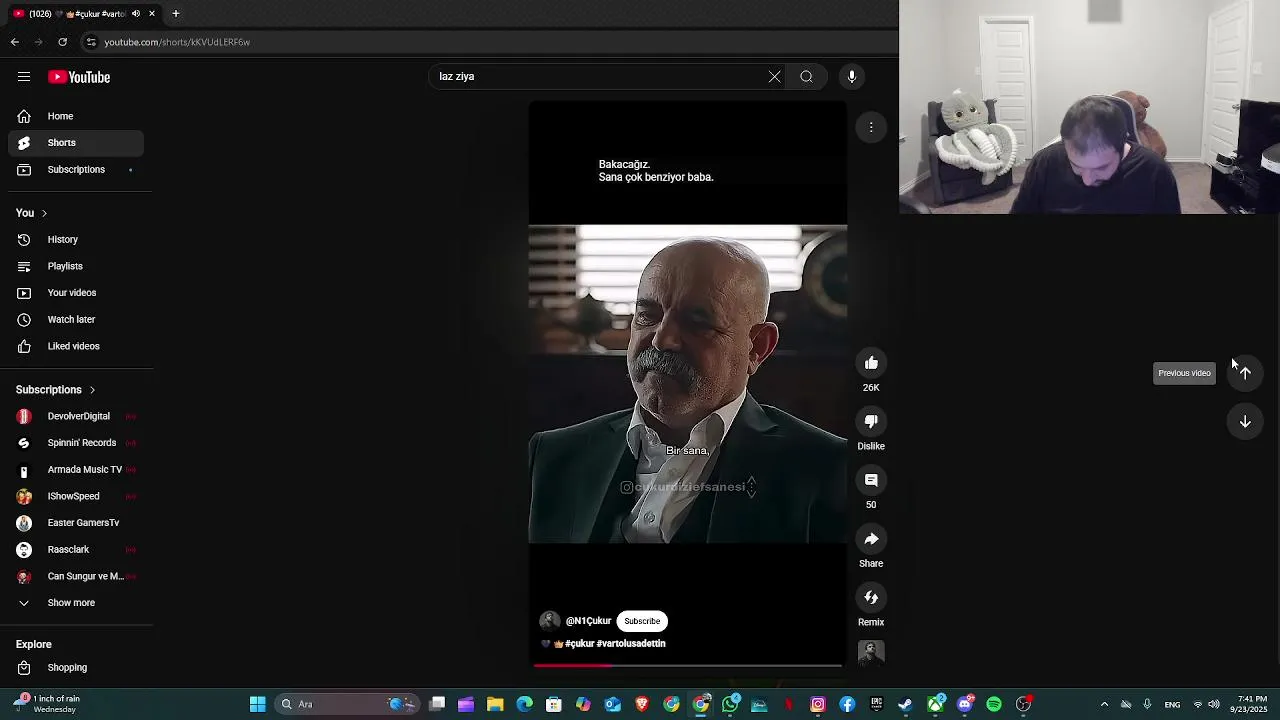The width and height of the screenshot is (1280, 720).
Task: Open Easter GamersTv channel
Action: pos(76,523)
